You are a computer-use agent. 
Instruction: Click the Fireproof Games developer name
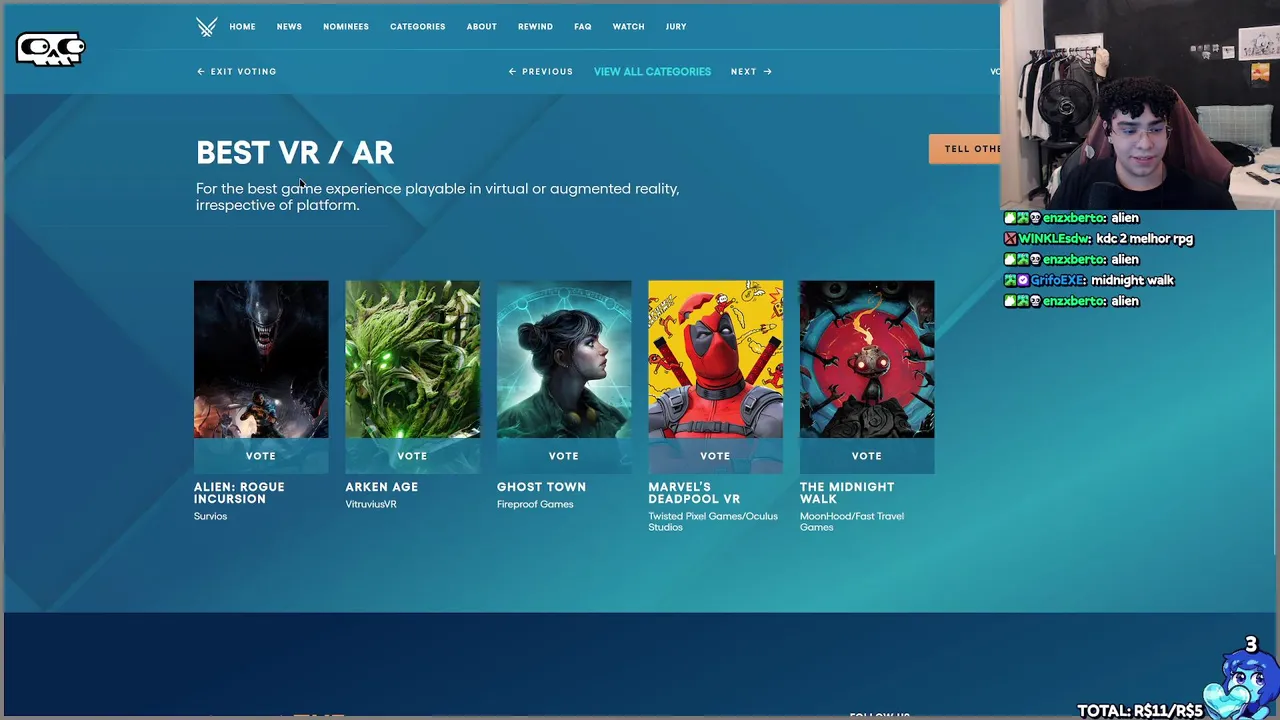click(x=535, y=504)
